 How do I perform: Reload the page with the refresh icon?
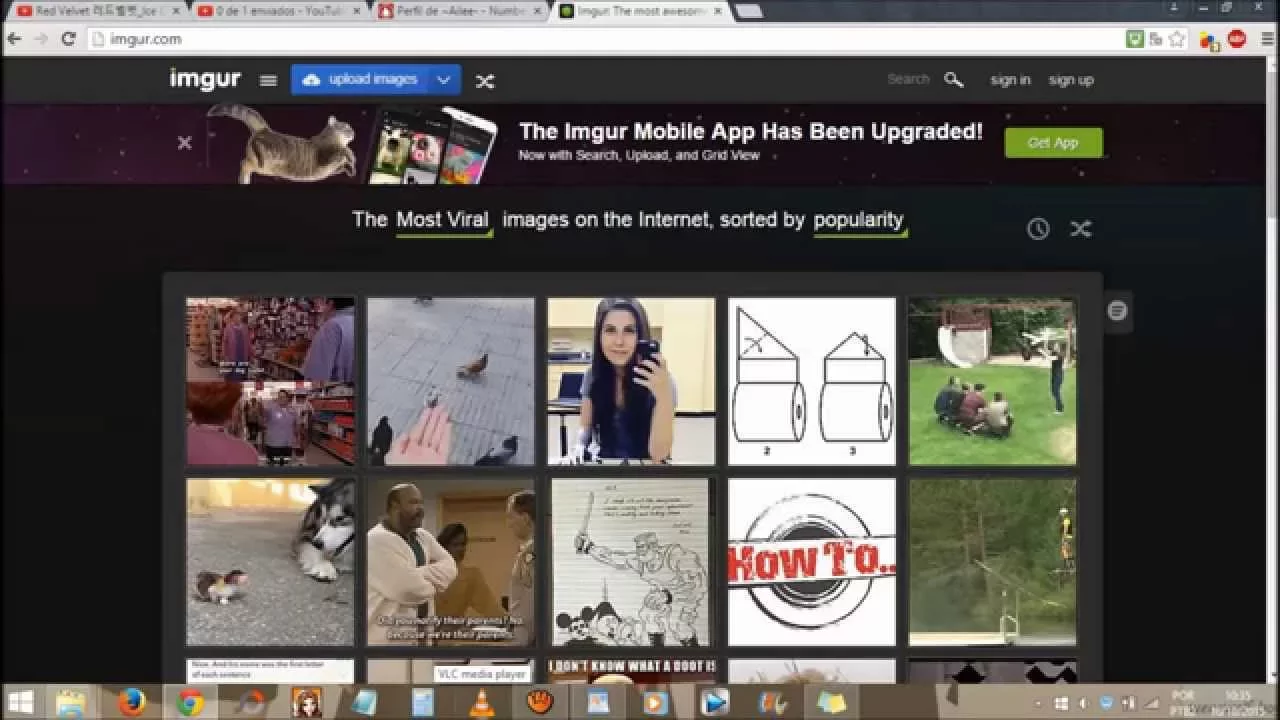click(68, 39)
